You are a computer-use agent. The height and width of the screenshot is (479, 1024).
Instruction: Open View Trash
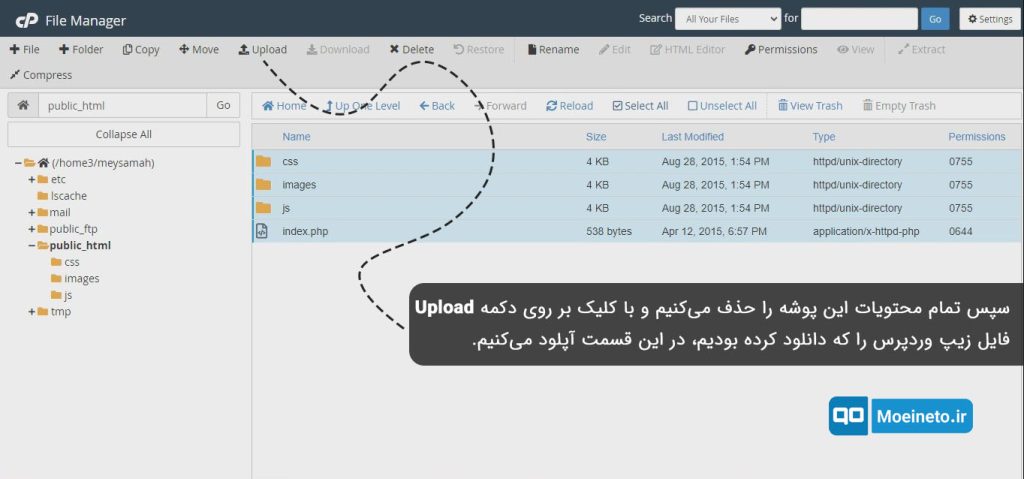(810, 106)
